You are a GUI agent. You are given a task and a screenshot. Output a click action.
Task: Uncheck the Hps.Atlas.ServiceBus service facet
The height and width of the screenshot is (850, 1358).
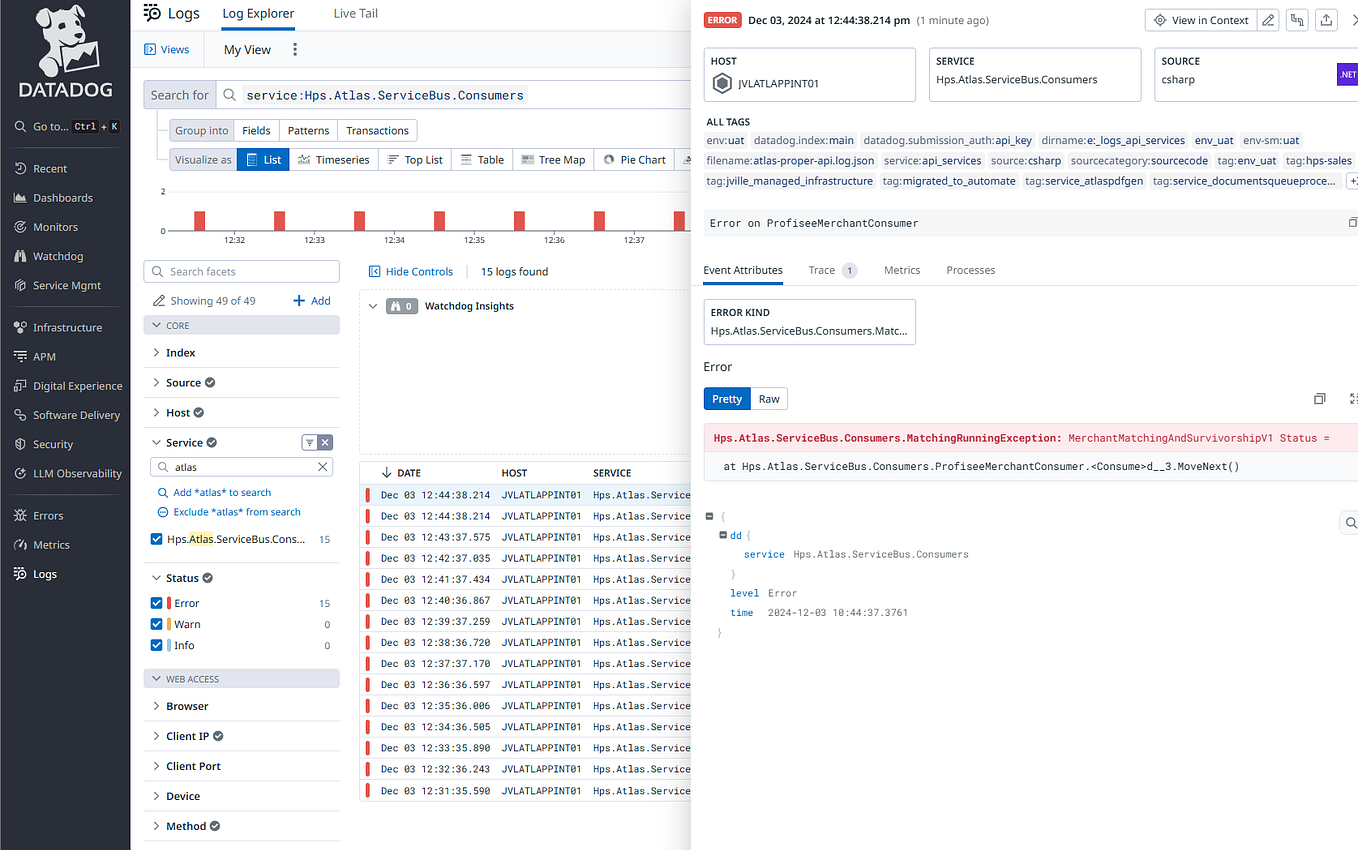(156, 538)
